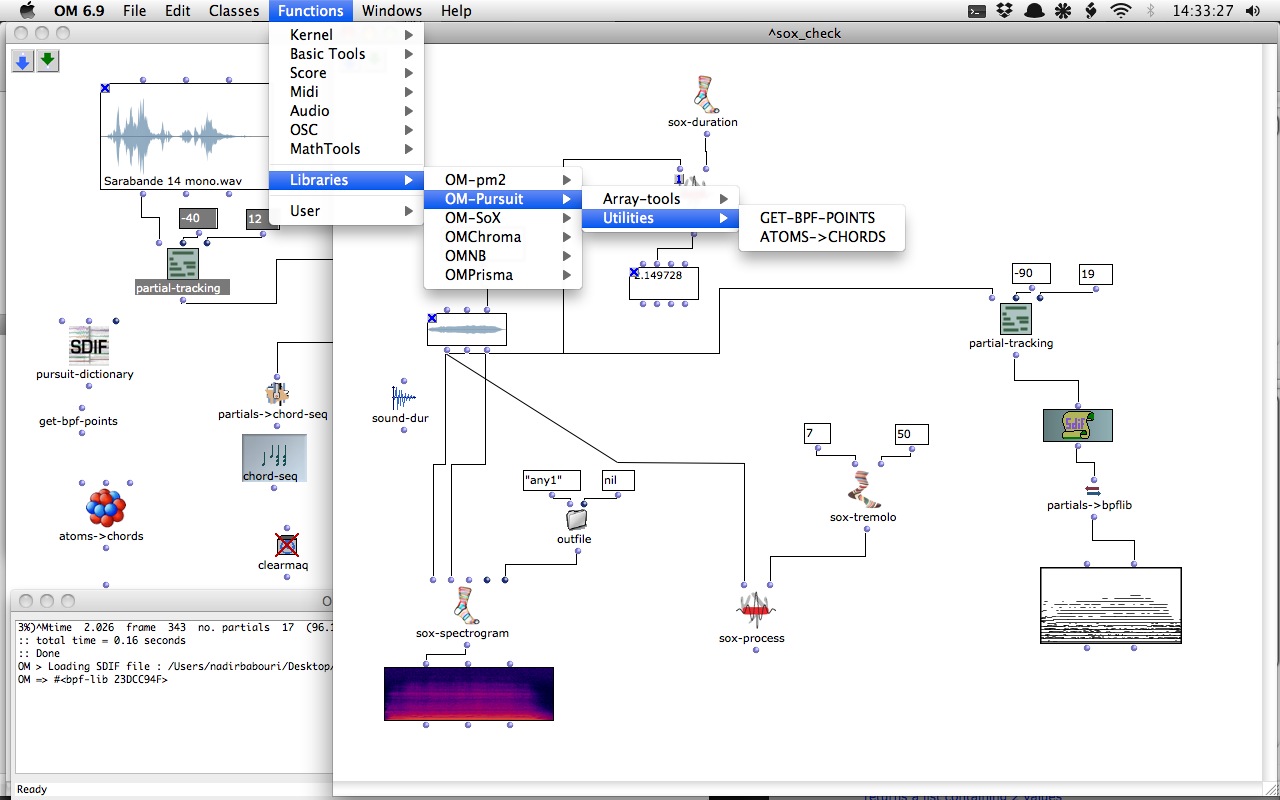Expand the Basic Tools submenu
Image resolution: width=1280 pixels, height=800 pixels.
346,54
